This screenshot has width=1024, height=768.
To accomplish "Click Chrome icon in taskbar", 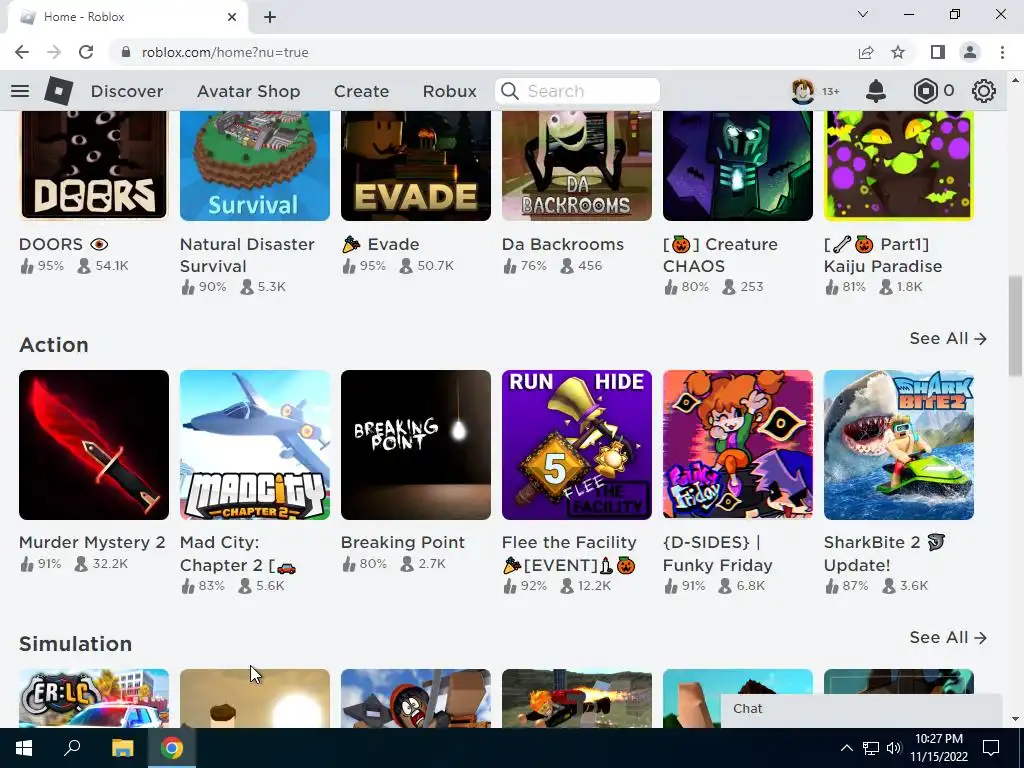I will click(x=172, y=748).
